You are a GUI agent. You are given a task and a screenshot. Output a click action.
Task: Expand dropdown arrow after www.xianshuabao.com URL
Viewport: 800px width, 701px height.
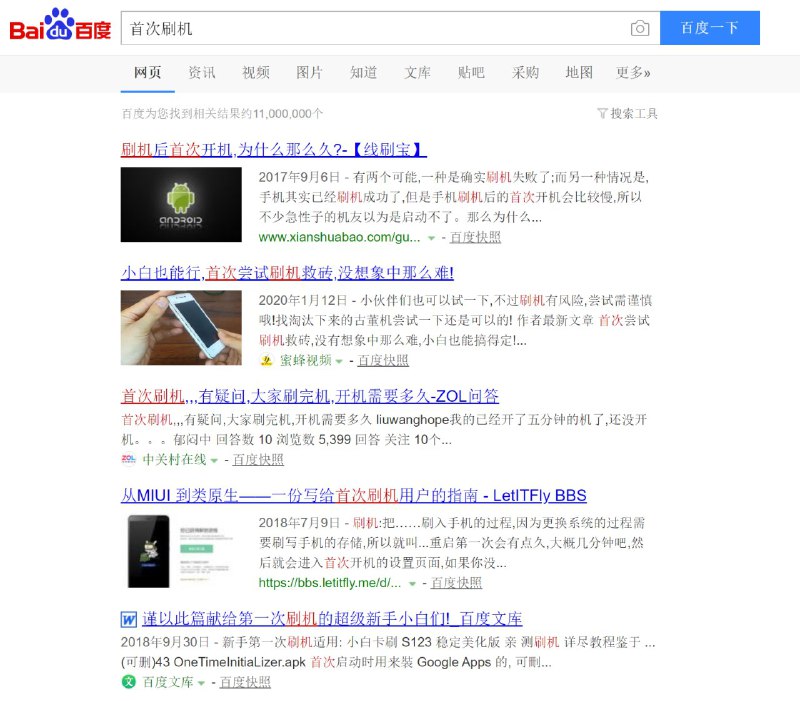click(431, 238)
